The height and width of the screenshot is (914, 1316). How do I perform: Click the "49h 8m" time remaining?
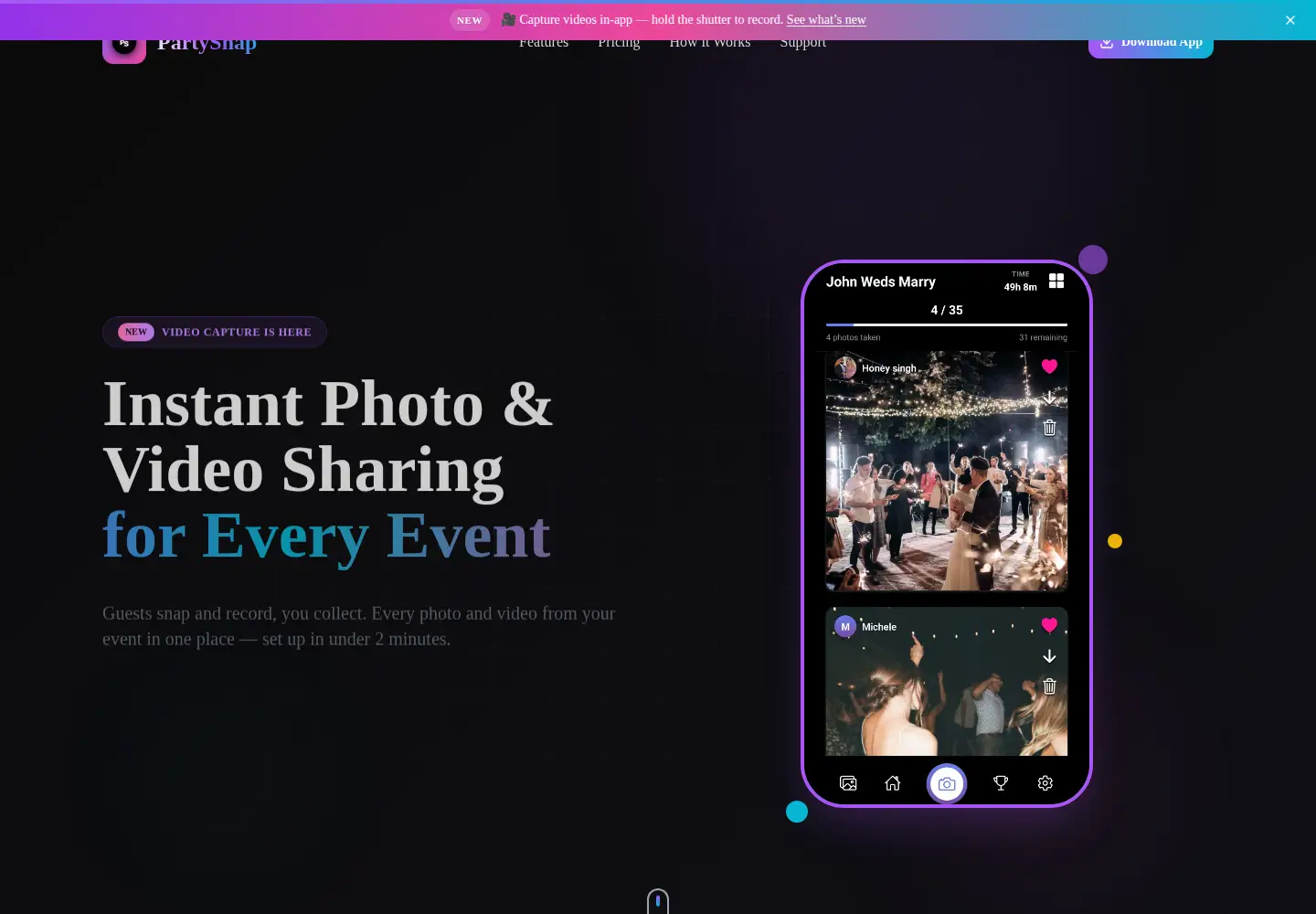pyautogui.click(x=1020, y=287)
